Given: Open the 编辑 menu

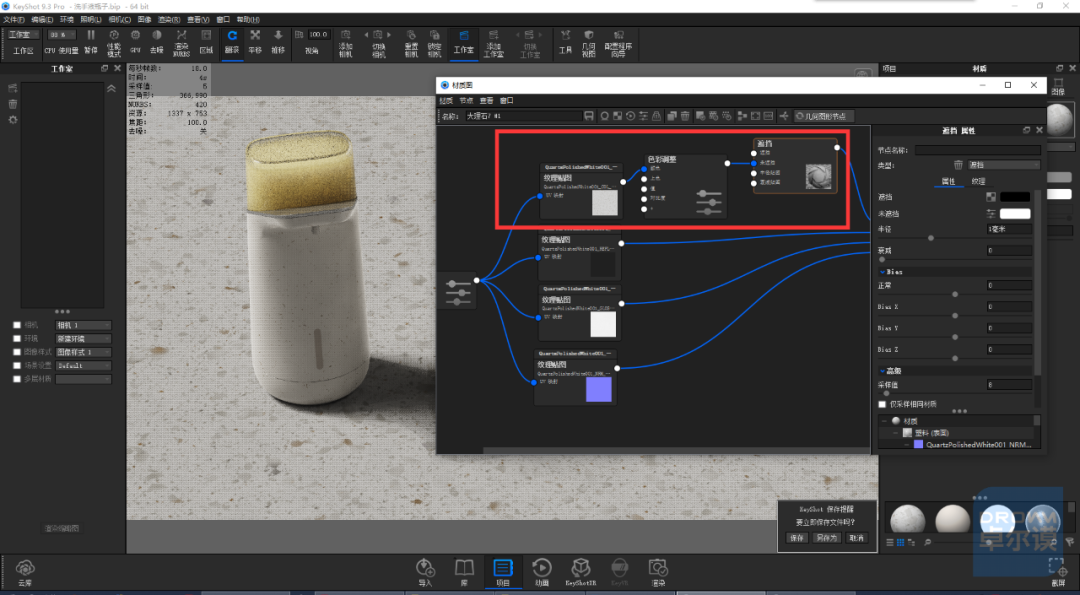Looking at the screenshot, I should pos(41,19).
